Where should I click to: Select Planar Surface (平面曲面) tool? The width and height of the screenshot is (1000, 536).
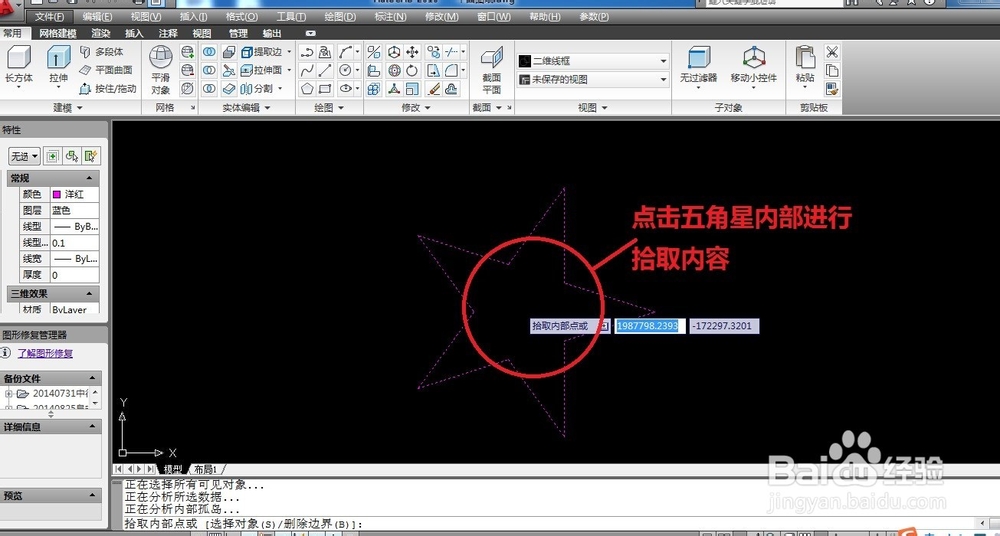pos(105,70)
